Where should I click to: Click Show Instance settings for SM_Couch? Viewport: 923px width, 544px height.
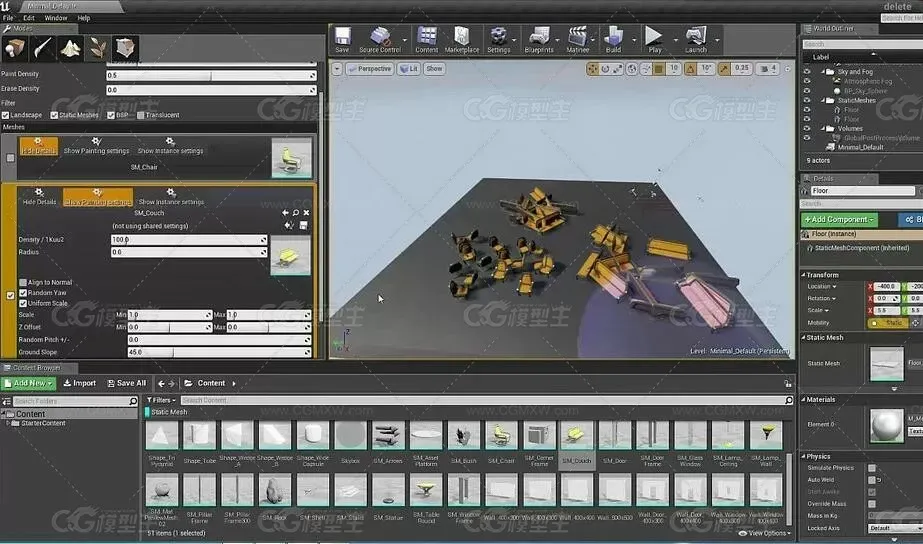coord(171,197)
